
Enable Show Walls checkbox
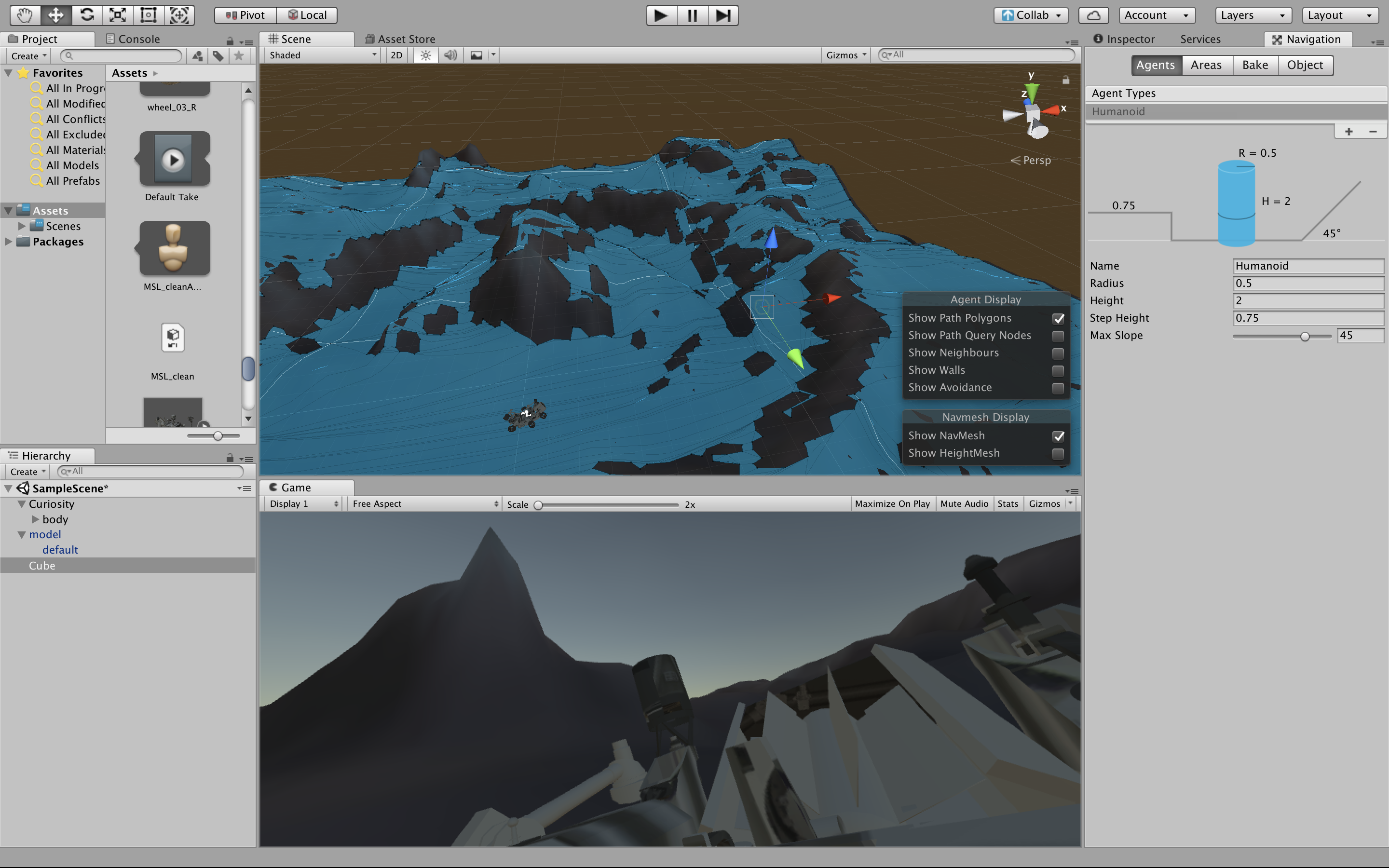(x=1058, y=371)
